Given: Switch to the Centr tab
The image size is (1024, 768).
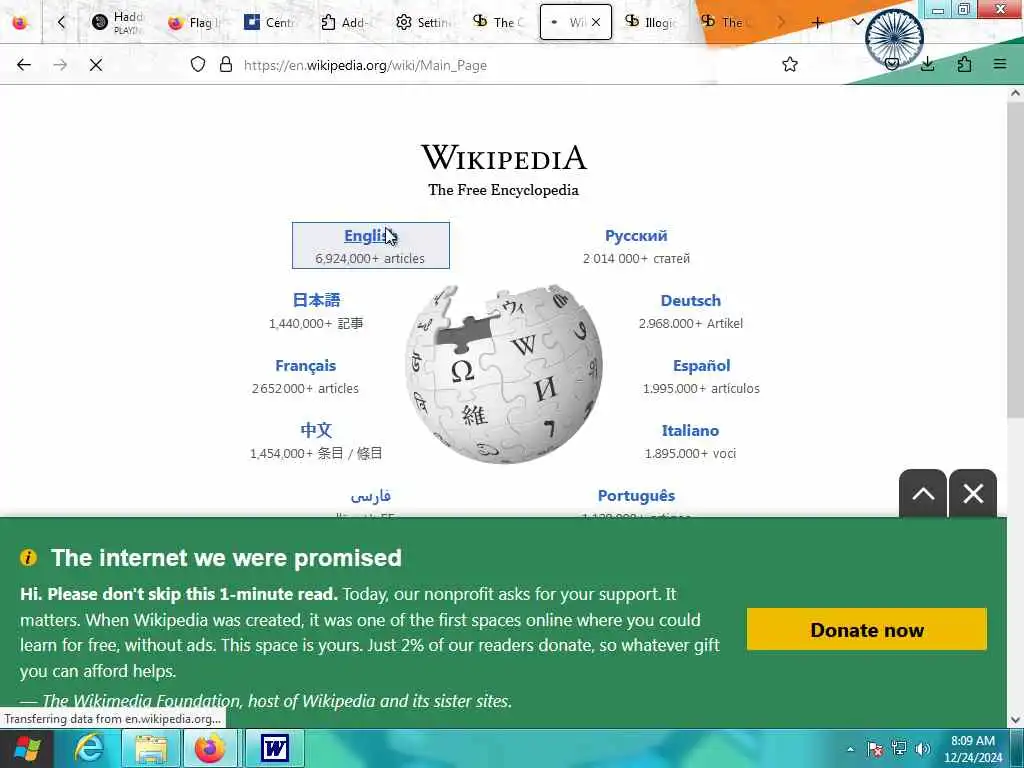Looking at the screenshot, I should click(x=269, y=22).
